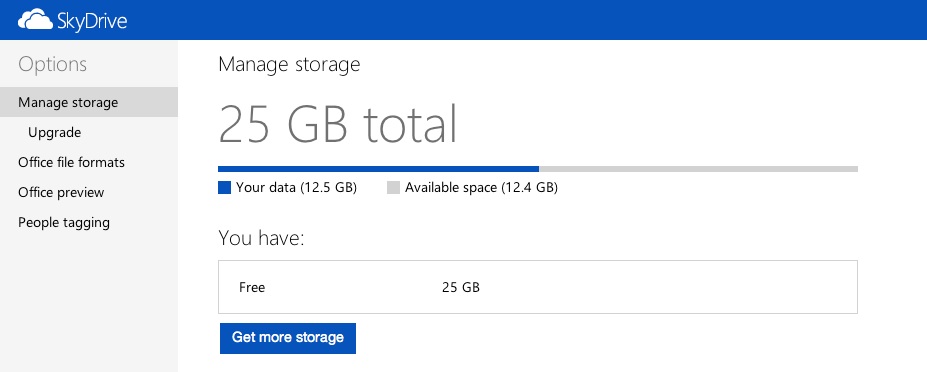927x372 pixels.
Task: Go to Office preview settings
Action: tap(61, 192)
